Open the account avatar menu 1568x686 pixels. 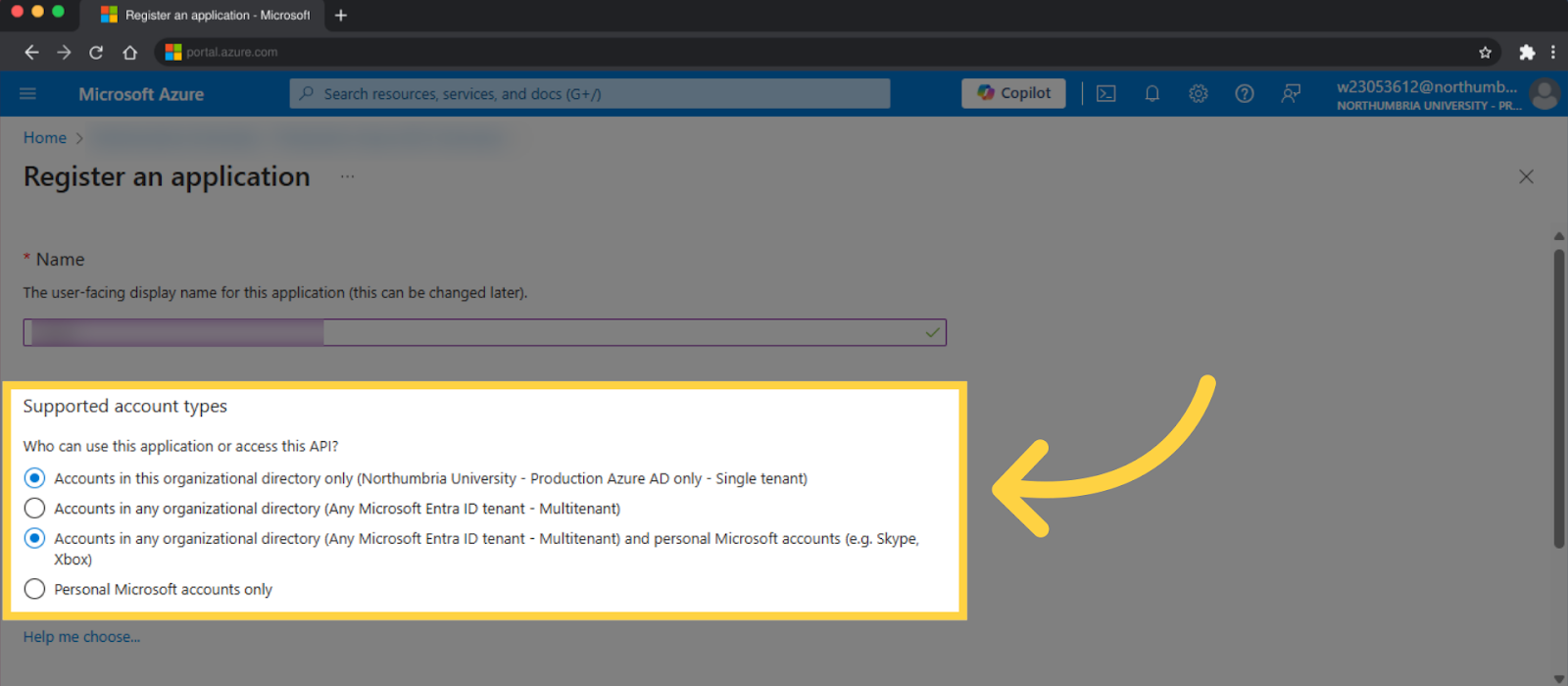[1544, 94]
